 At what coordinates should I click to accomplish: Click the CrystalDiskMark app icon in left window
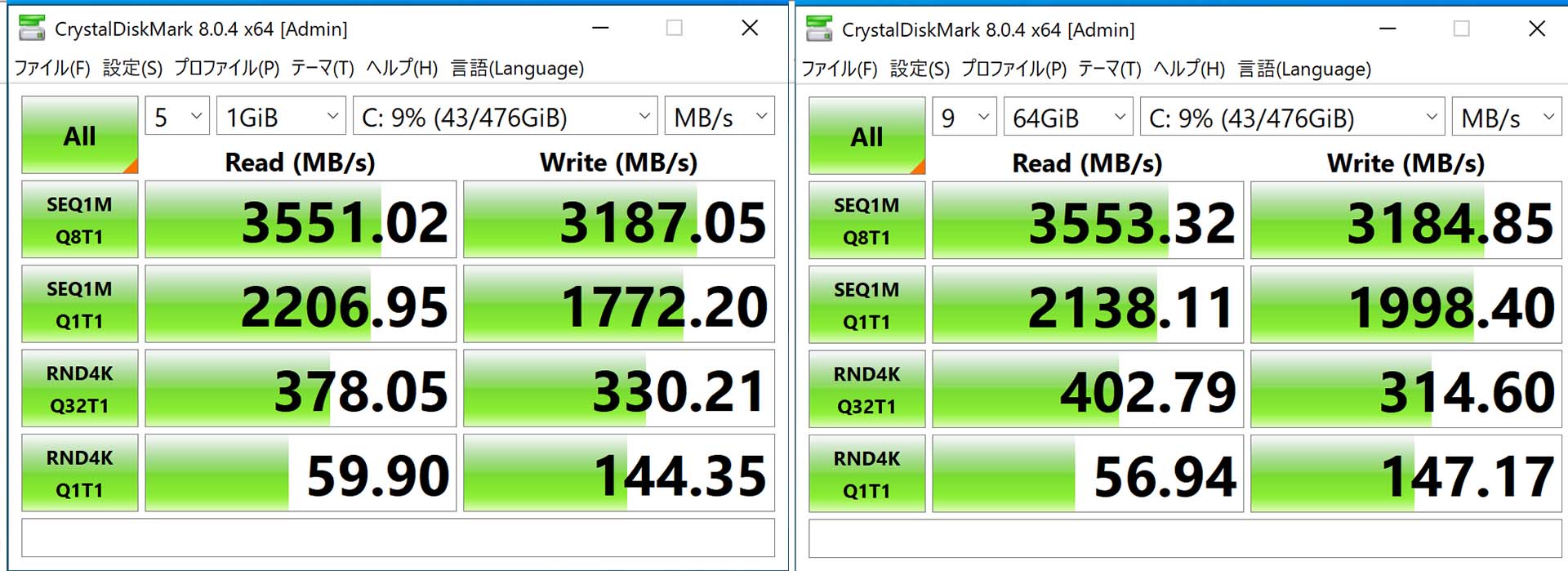32,28
